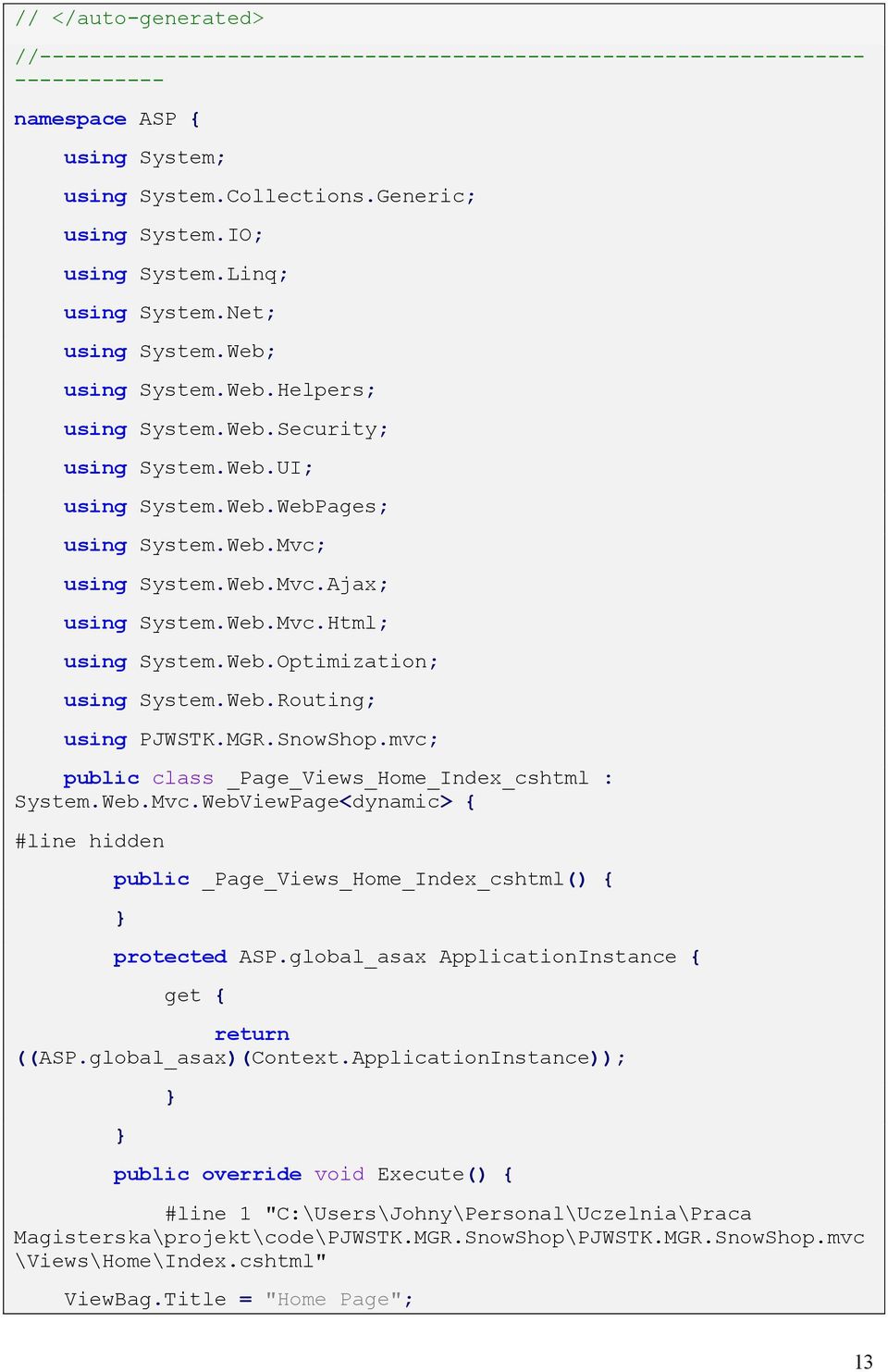Click the 'using System.Web.Mvc;' line
The width and height of the screenshot is (888, 1372).
click(x=194, y=546)
